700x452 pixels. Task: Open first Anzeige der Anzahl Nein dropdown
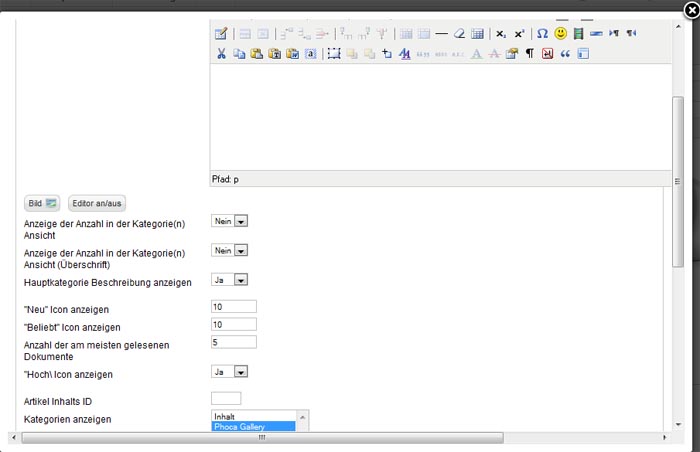tap(229, 220)
